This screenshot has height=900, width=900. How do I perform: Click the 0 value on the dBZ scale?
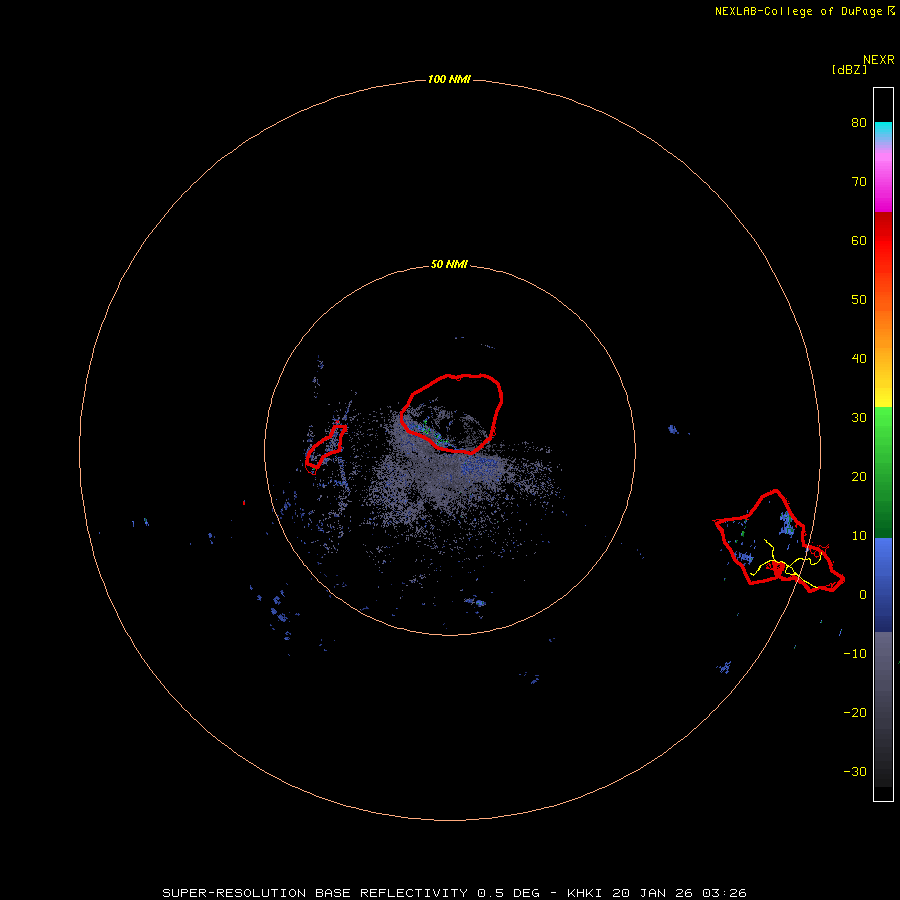pos(863,595)
